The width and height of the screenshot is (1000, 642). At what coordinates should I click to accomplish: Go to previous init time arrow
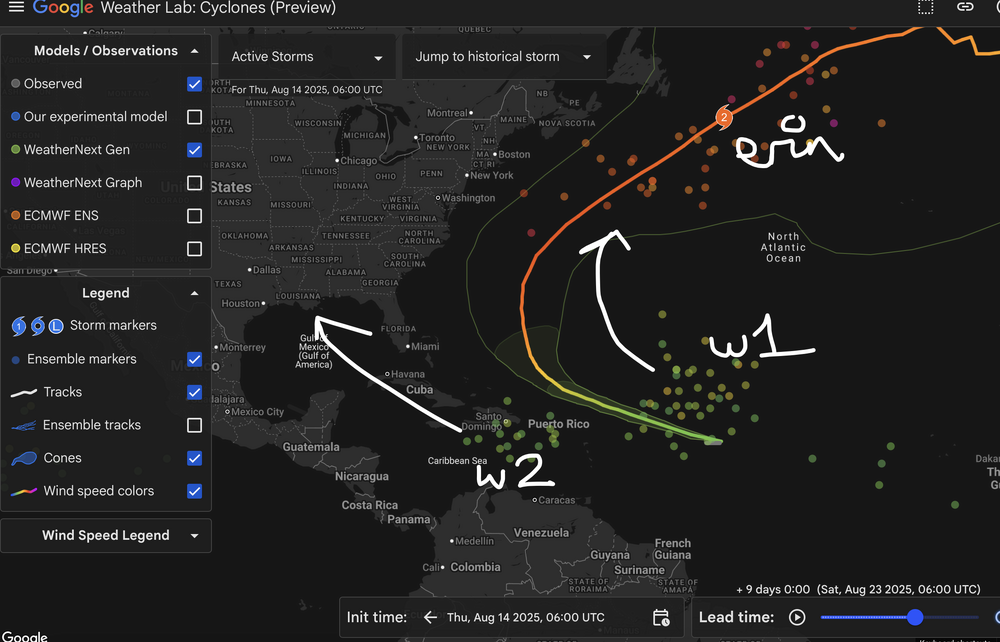(430, 617)
